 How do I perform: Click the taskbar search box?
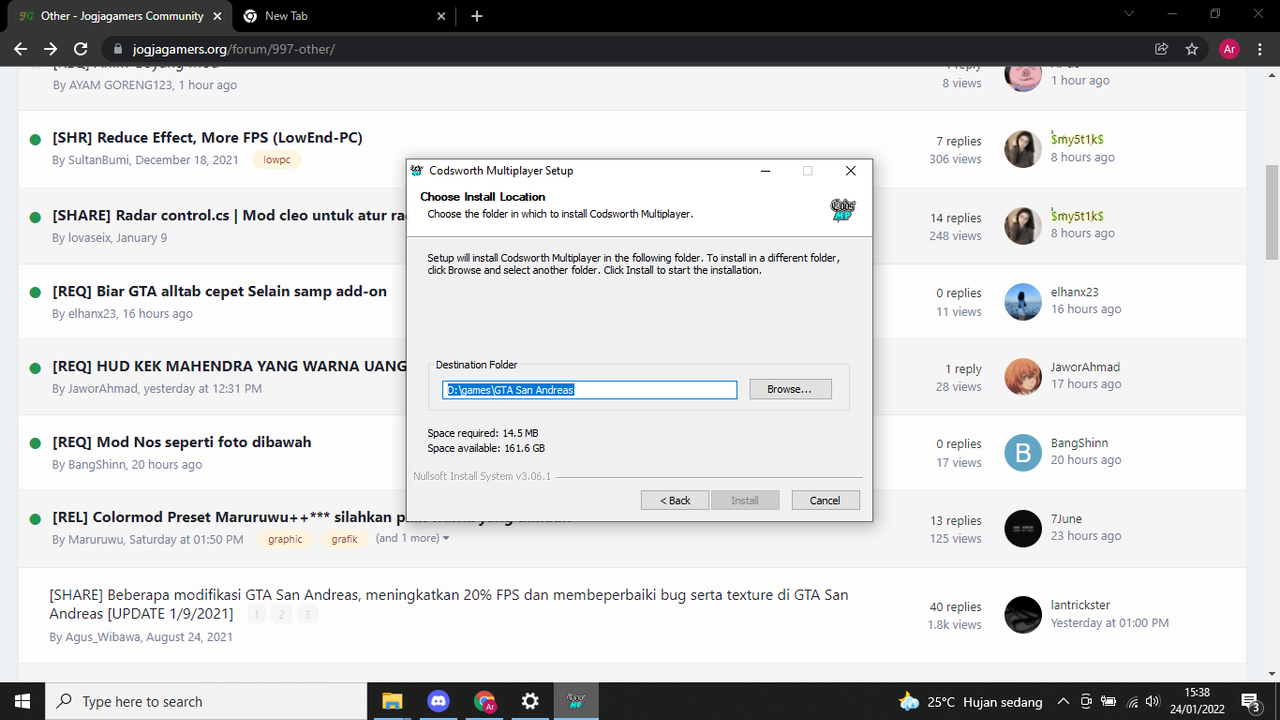click(x=206, y=701)
